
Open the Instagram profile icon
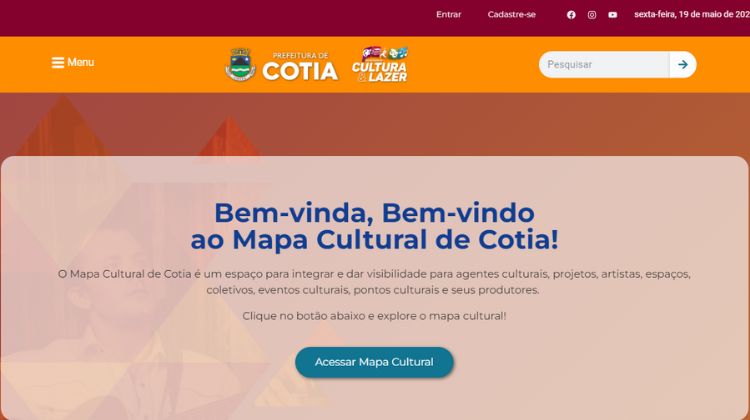pos(592,15)
